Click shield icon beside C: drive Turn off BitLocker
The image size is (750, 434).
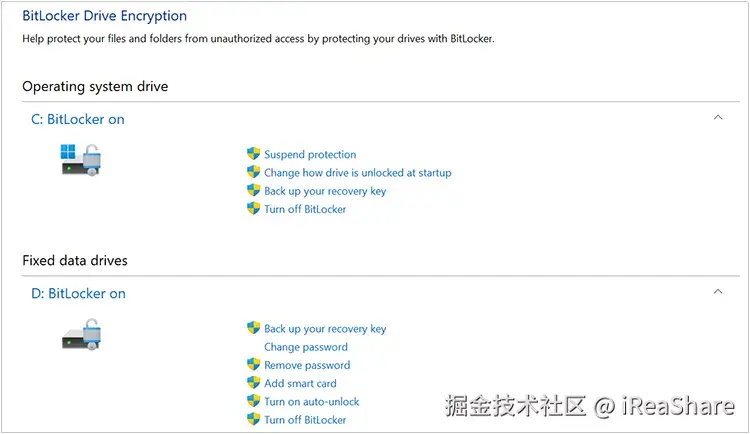253,208
